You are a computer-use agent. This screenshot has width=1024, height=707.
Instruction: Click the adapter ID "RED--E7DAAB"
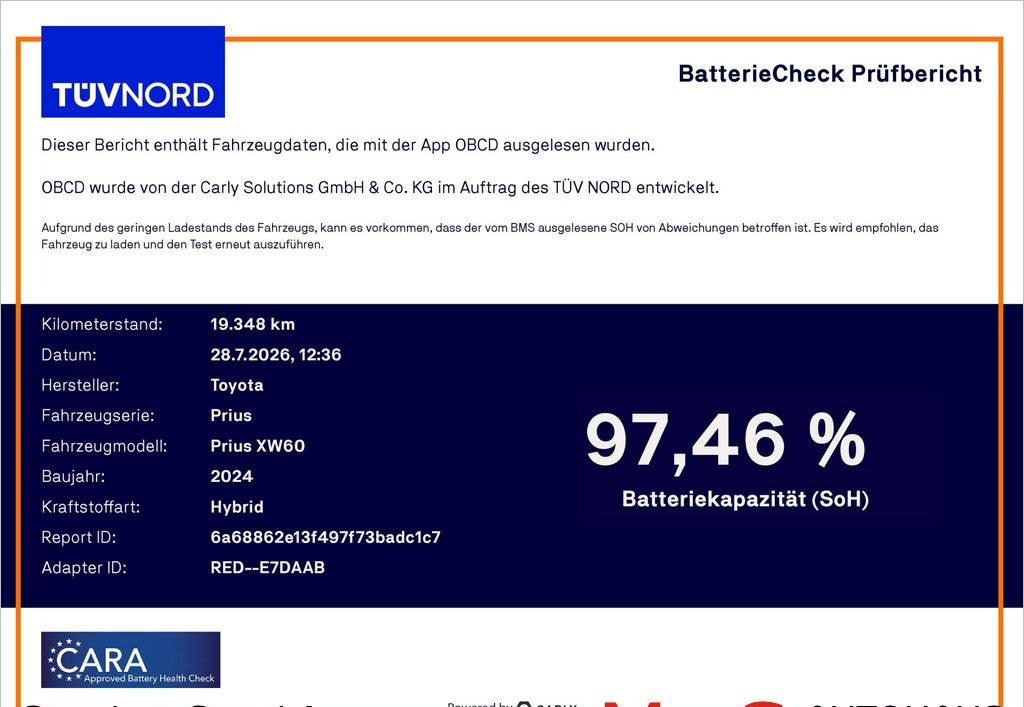(268, 568)
